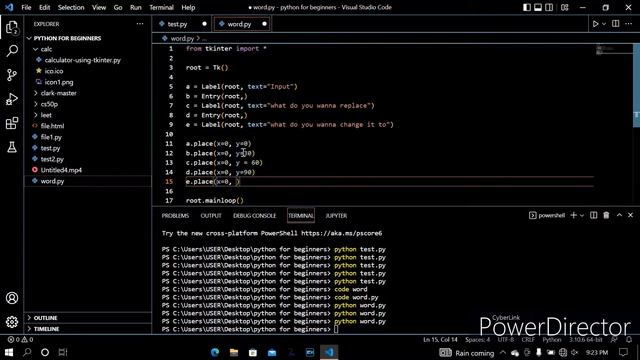Open the View menu
The image size is (640, 360).
point(99,7)
